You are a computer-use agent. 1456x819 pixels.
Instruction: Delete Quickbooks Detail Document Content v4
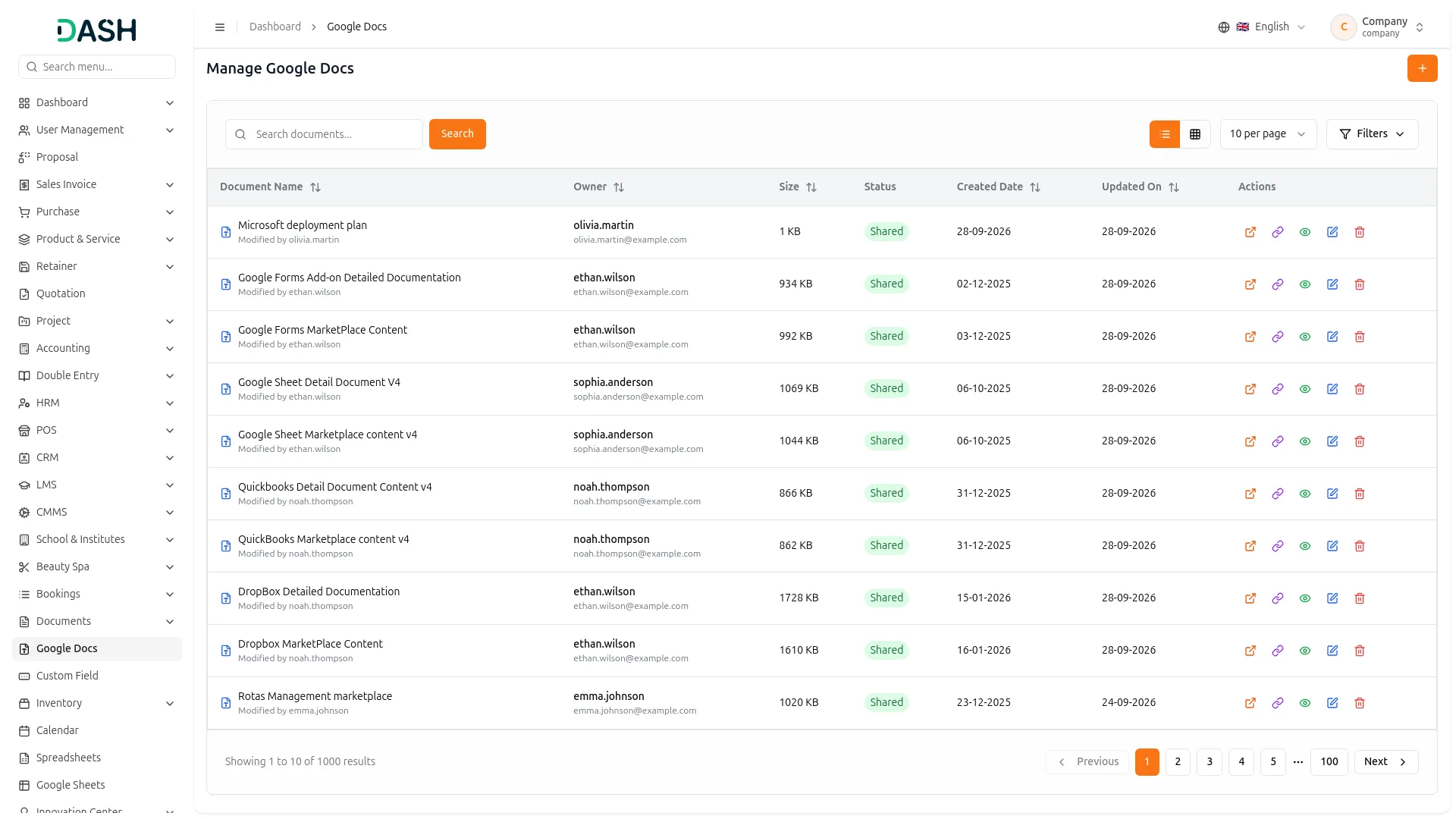(1359, 494)
